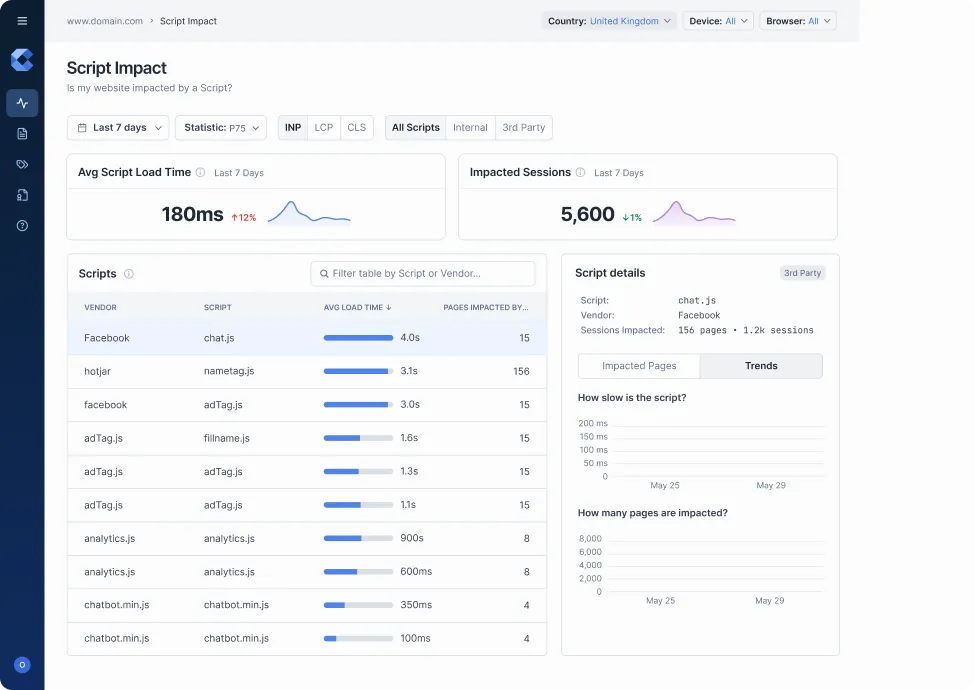Viewport: 975px width, 690px height.
Task: Switch to the Impacted Pages tab
Action: 639,366
